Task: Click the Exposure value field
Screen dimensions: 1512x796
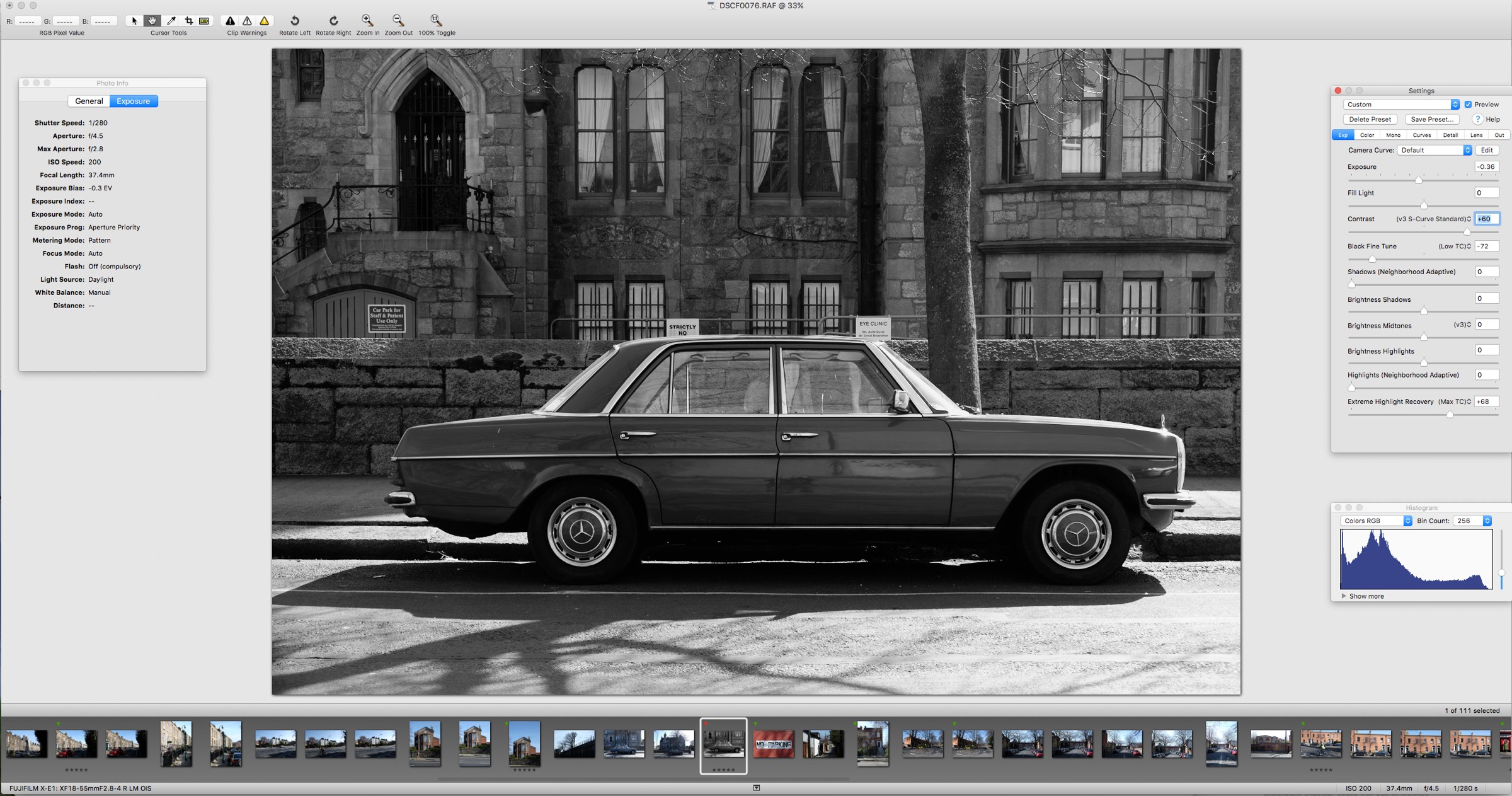Action: pyautogui.click(x=1486, y=167)
